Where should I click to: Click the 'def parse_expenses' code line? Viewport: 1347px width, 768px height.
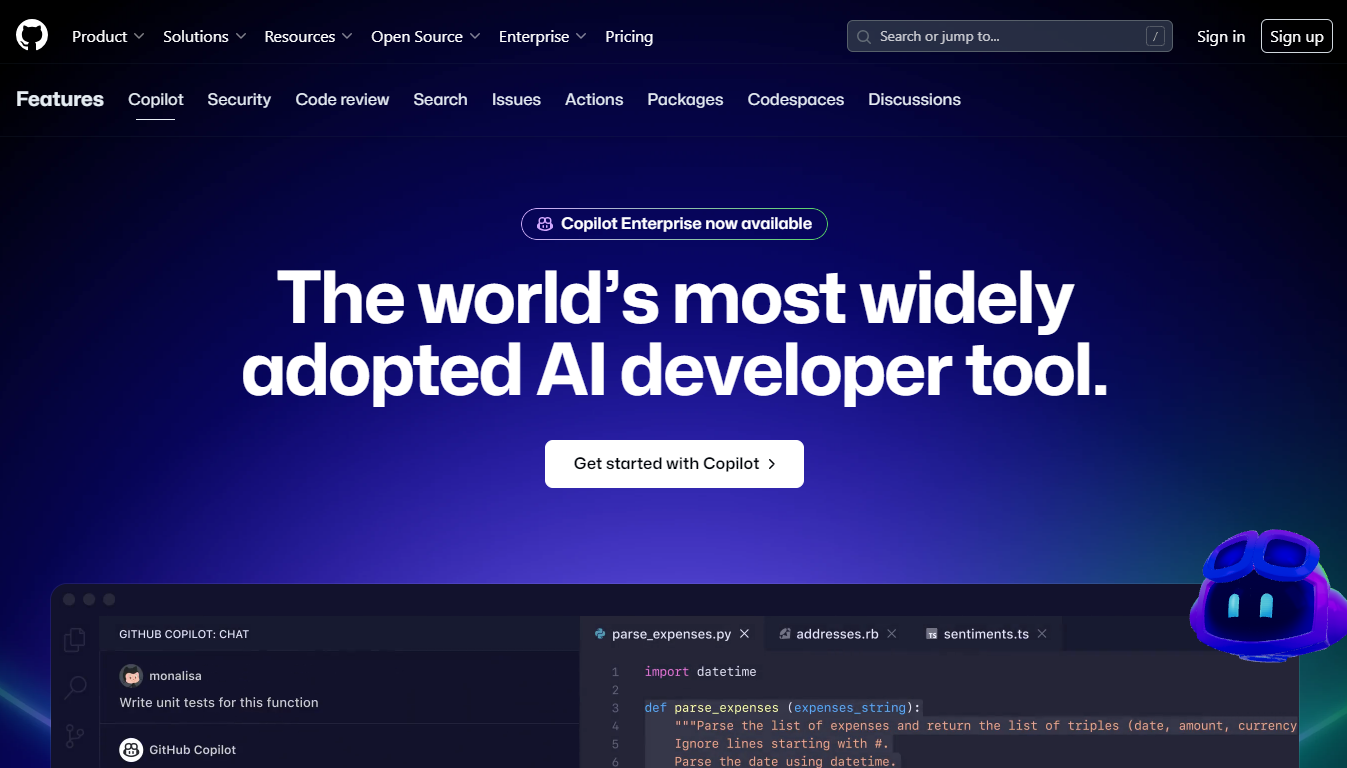pyautogui.click(x=783, y=708)
